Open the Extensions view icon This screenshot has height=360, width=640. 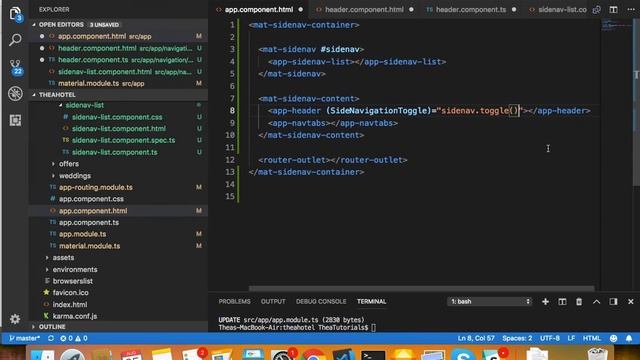click(x=15, y=120)
